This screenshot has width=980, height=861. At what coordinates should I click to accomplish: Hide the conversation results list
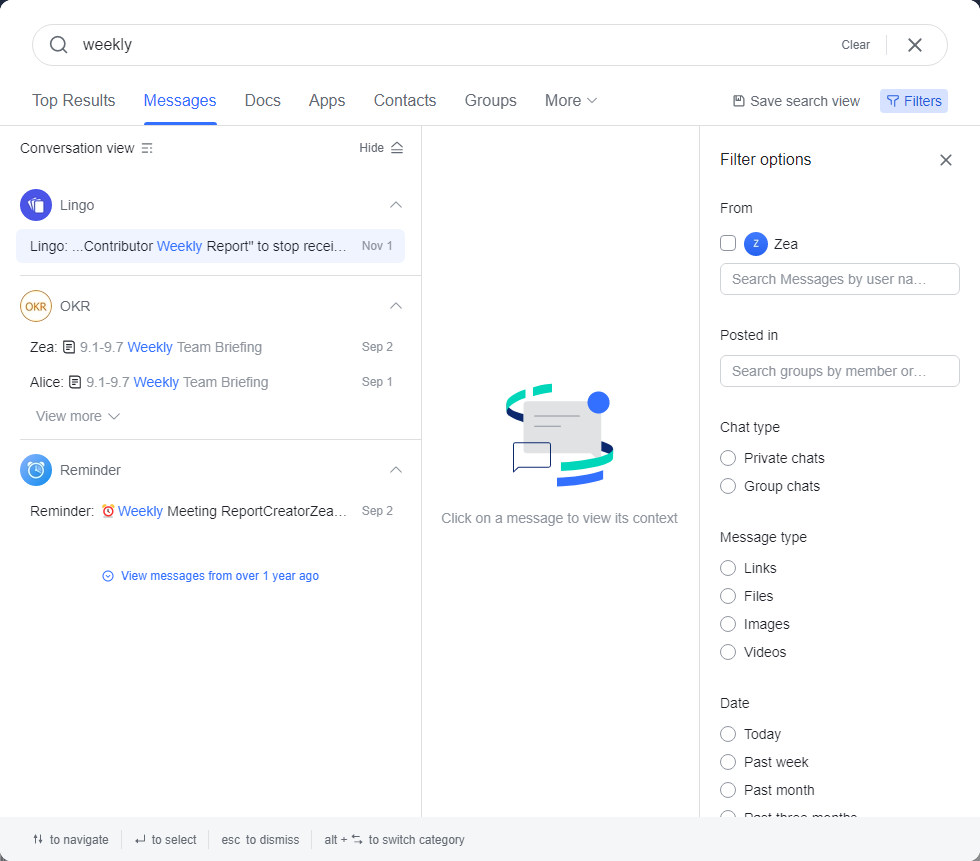pyautogui.click(x=381, y=148)
